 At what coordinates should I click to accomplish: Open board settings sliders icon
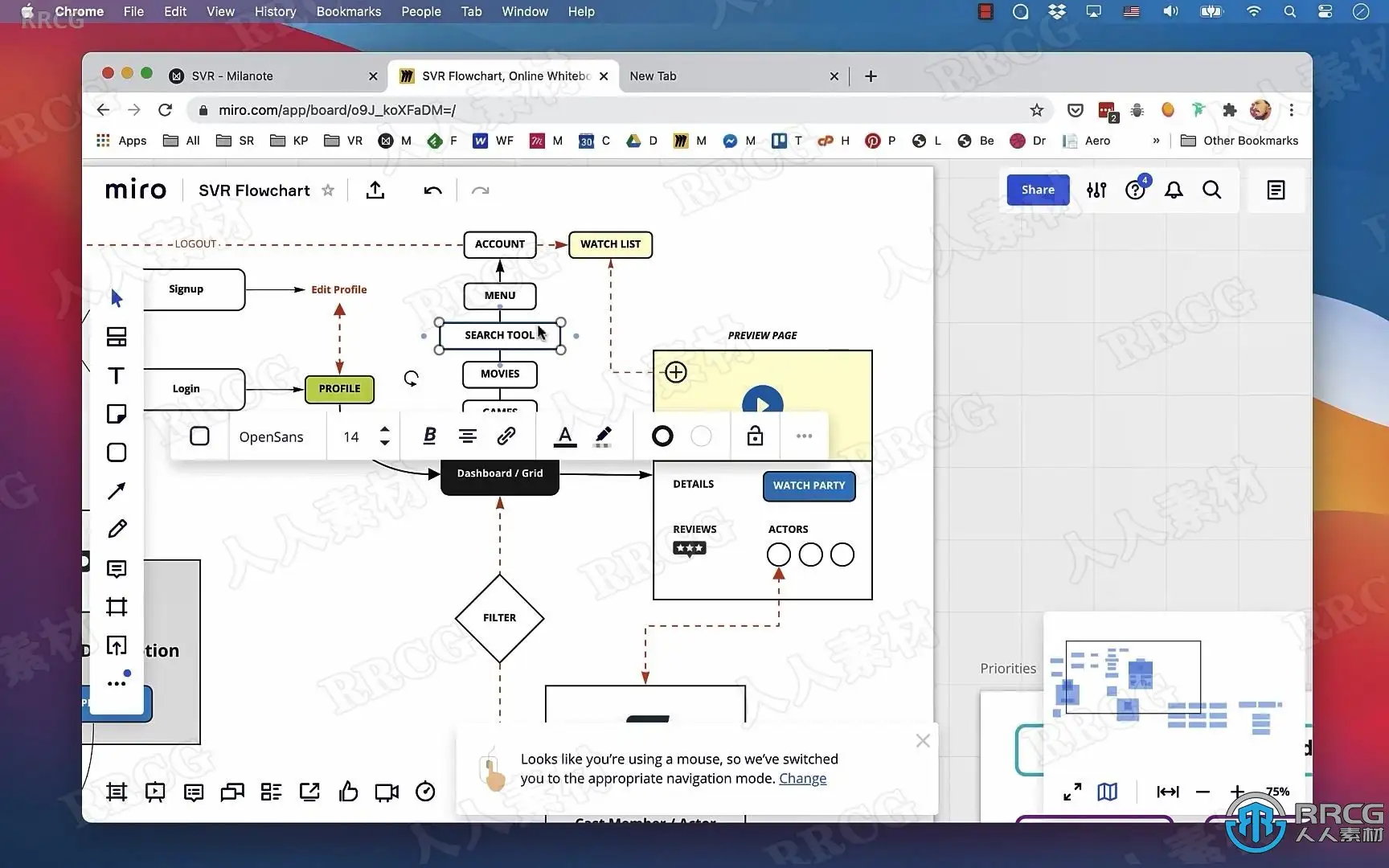pos(1096,190)
